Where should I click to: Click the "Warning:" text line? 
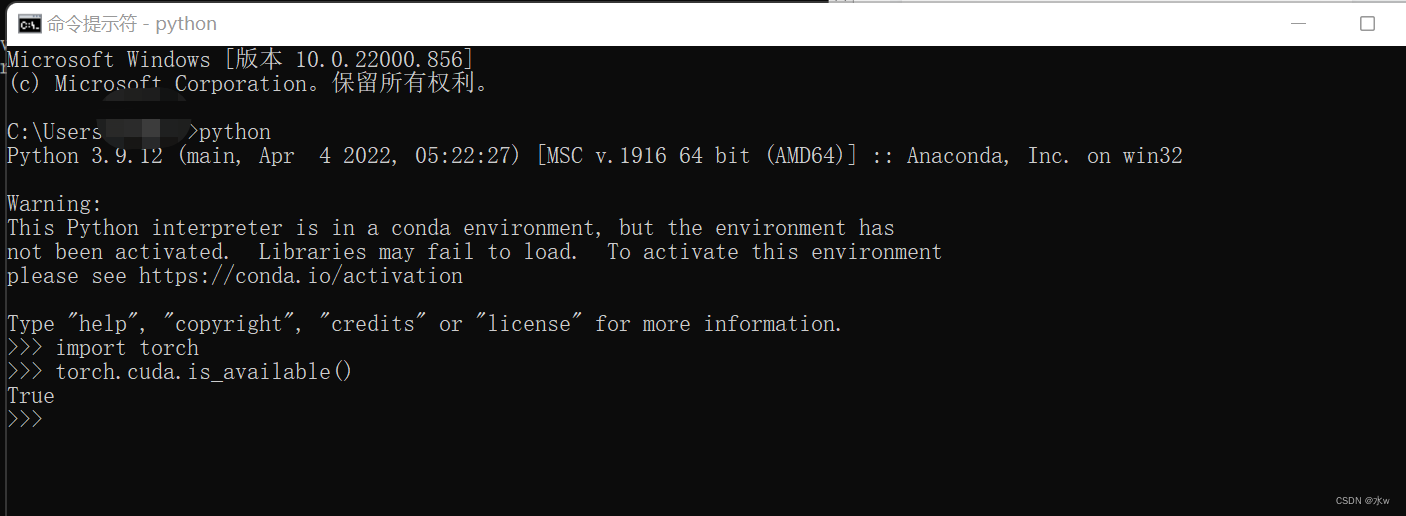point(55,204)
